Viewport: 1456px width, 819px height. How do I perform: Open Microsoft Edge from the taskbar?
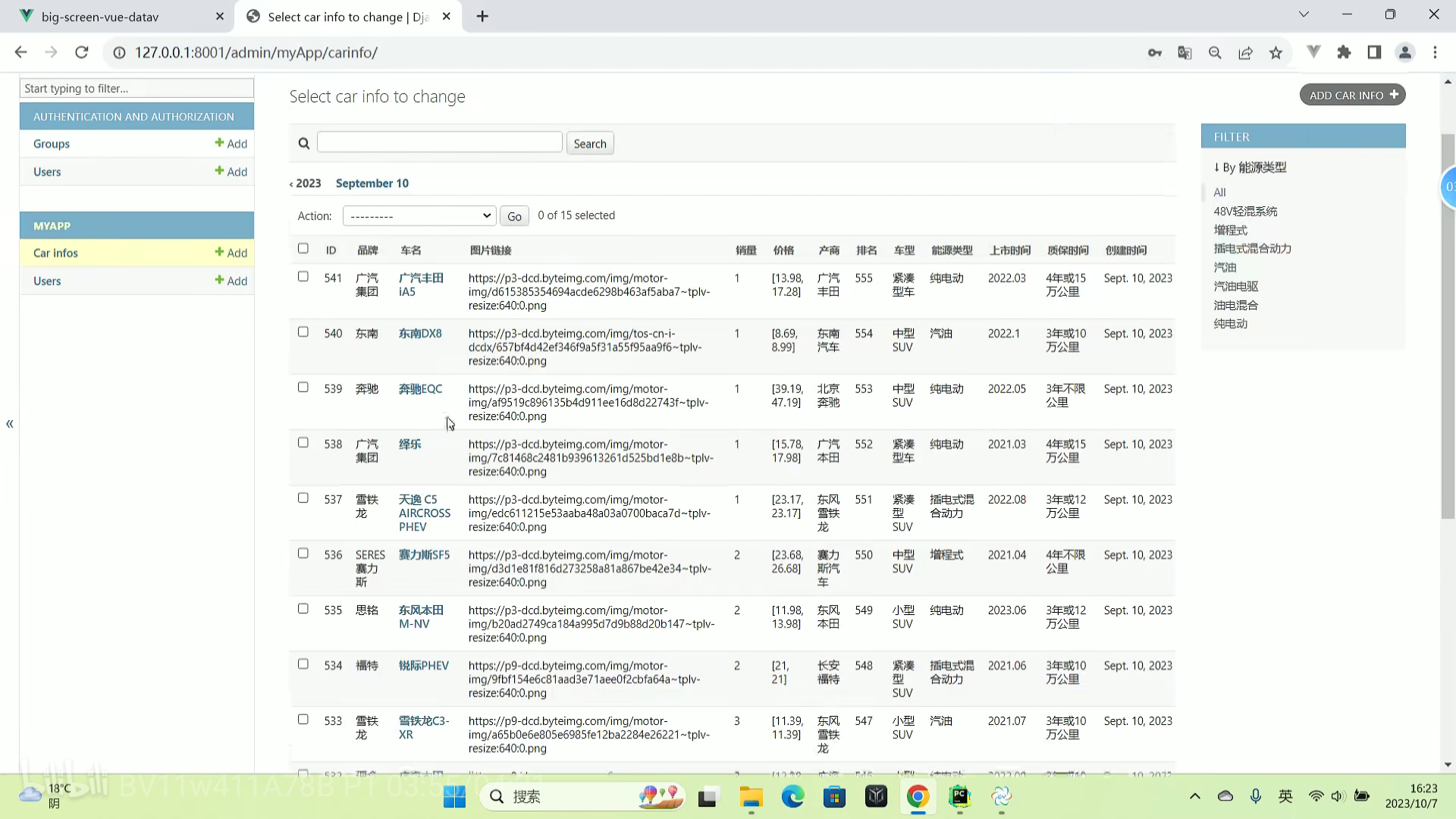792,796
